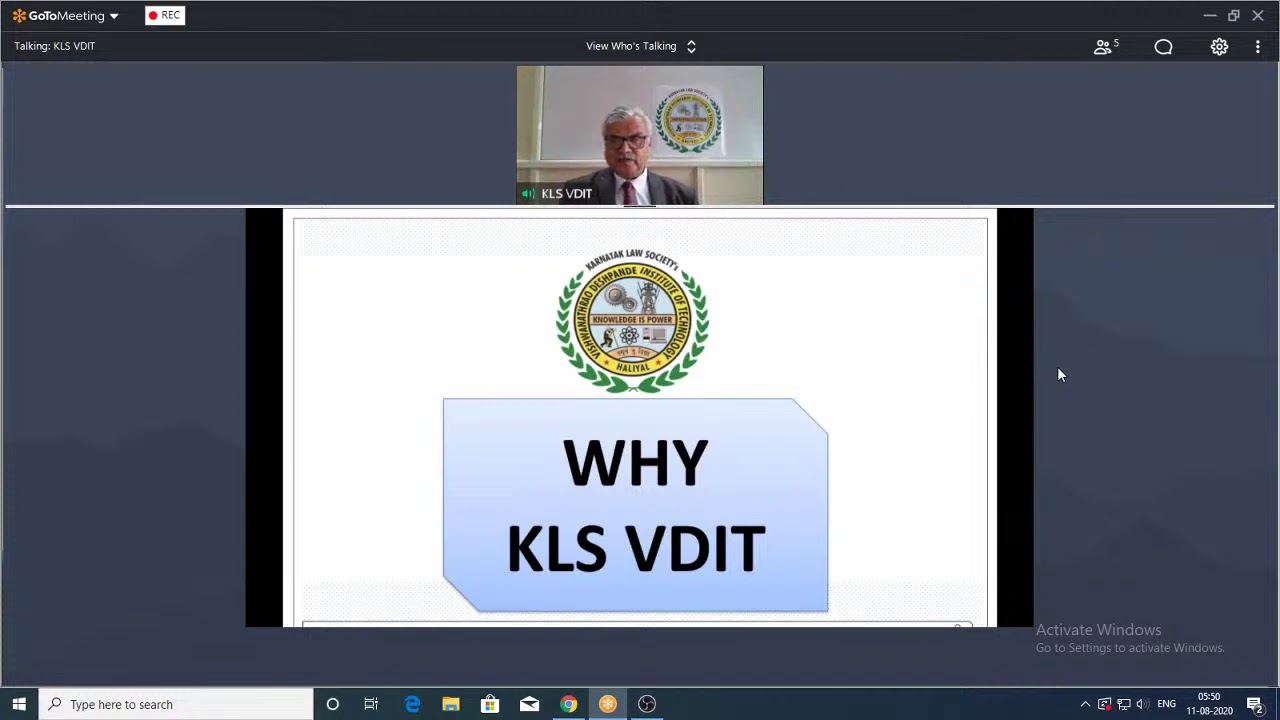
Task: Open Cortana circle icon
Action: click(332, 704)
